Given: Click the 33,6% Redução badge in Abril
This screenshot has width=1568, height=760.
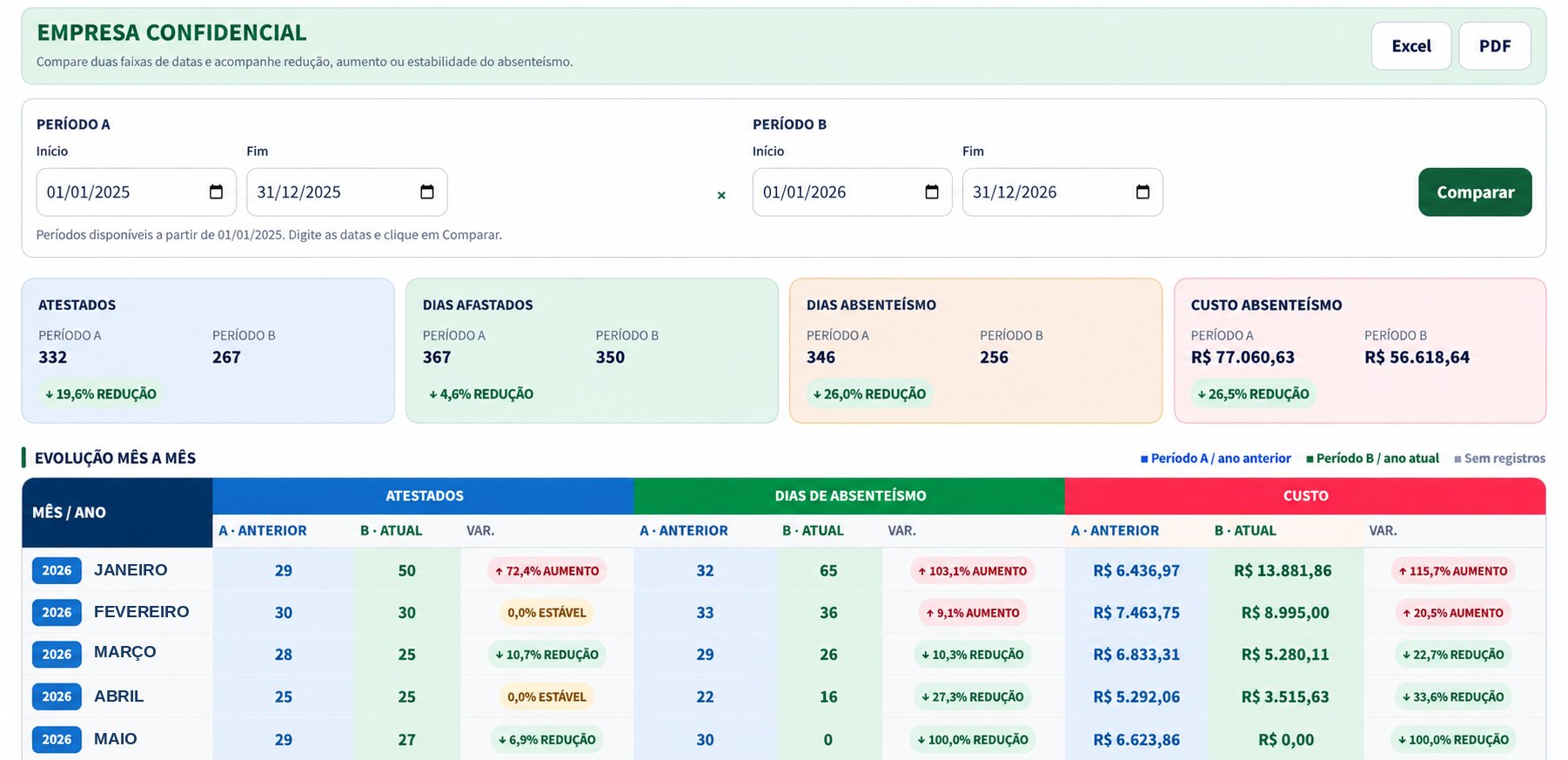Looking at the screenshot, I should pyautogui.click(x=1452, y=697).
